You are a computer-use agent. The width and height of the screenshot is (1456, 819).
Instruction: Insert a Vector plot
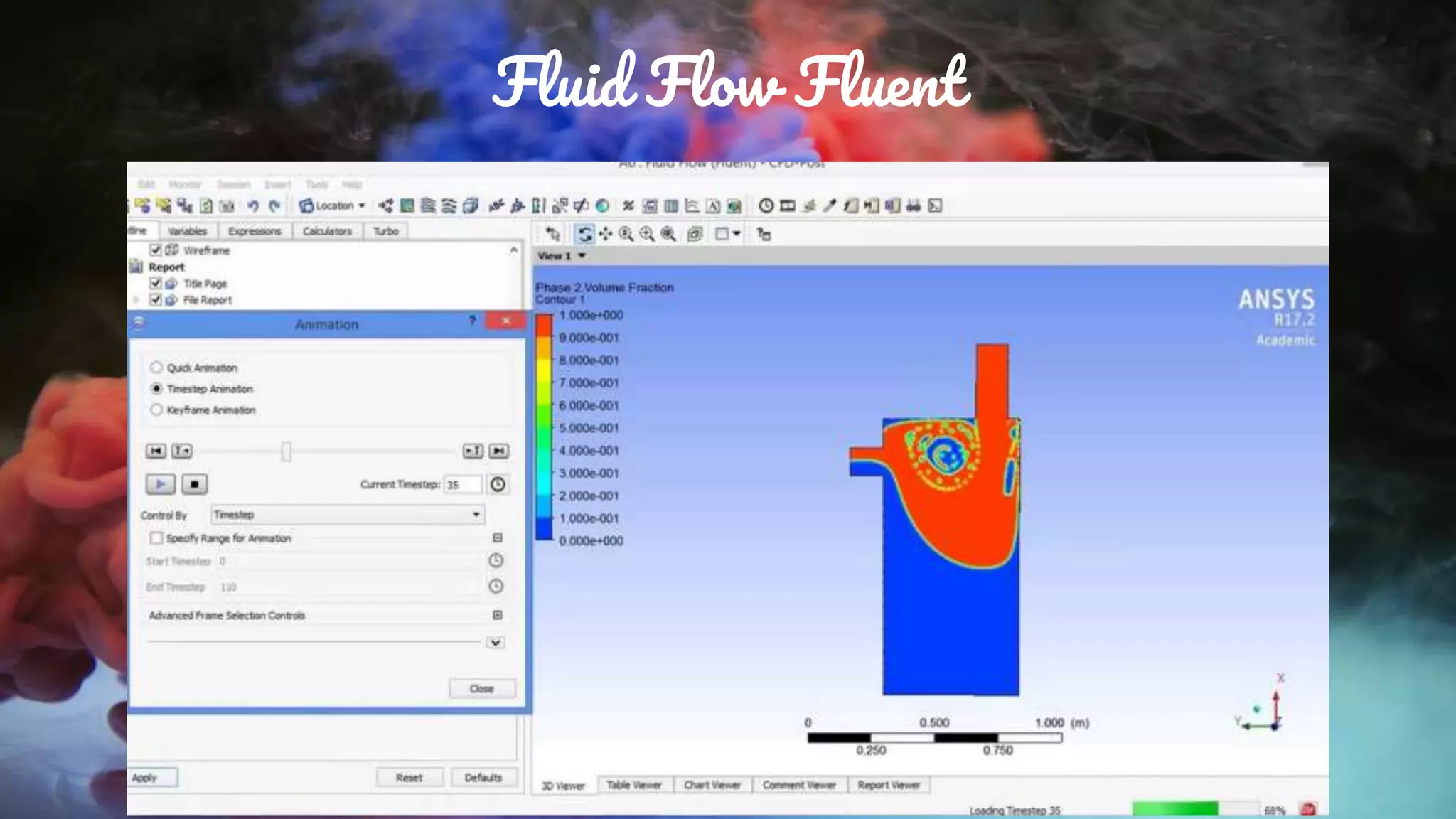[x=385, y=206]
